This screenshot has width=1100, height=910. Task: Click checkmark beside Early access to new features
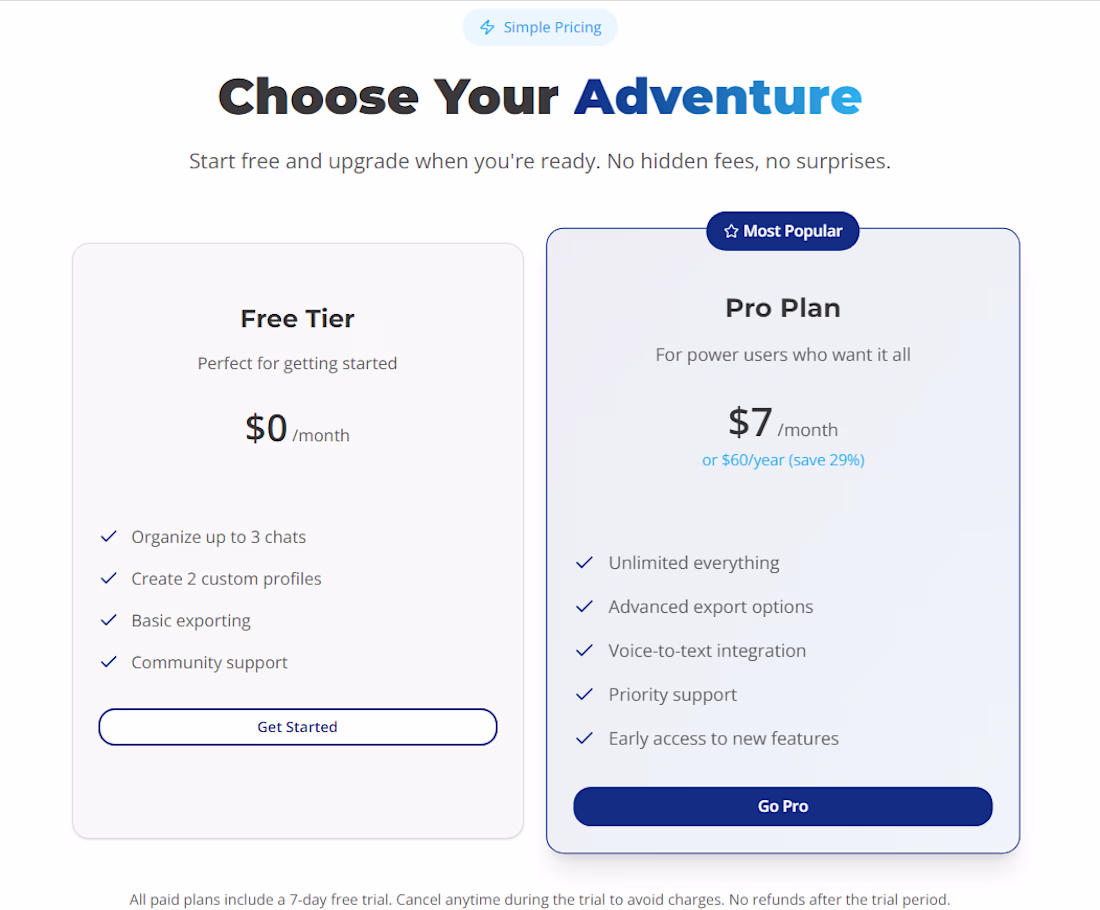pos(585,739)
